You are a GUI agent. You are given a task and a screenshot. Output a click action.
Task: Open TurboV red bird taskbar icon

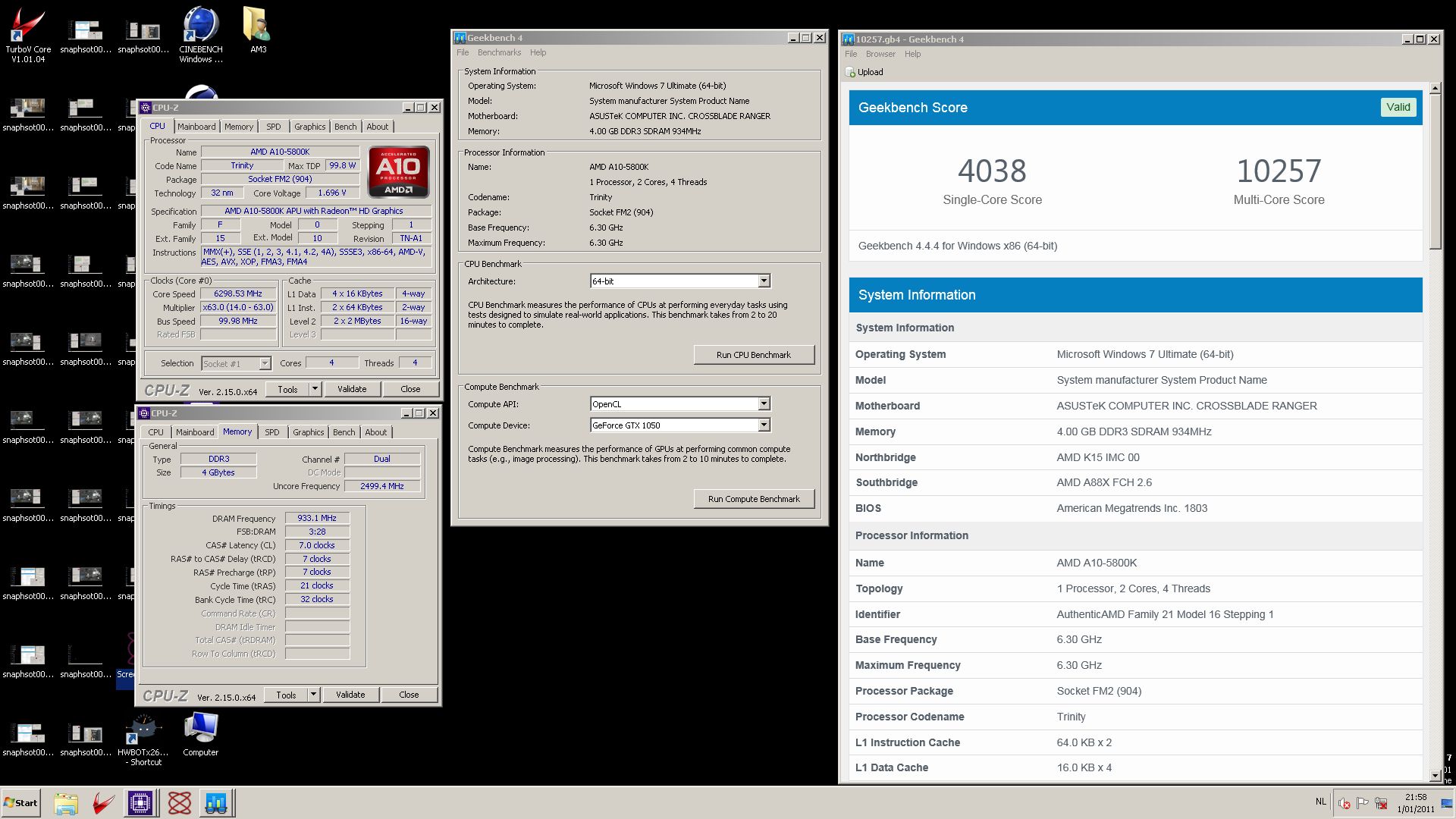tap(103, 803)
